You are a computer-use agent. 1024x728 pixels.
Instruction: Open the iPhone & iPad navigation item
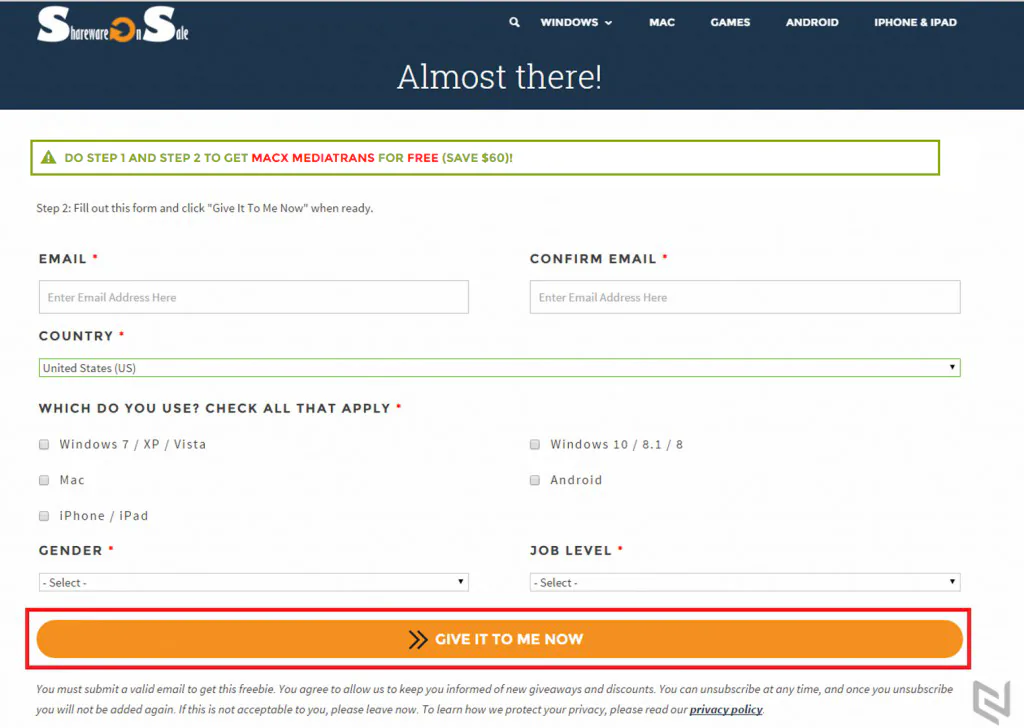(x=915, y=22)
